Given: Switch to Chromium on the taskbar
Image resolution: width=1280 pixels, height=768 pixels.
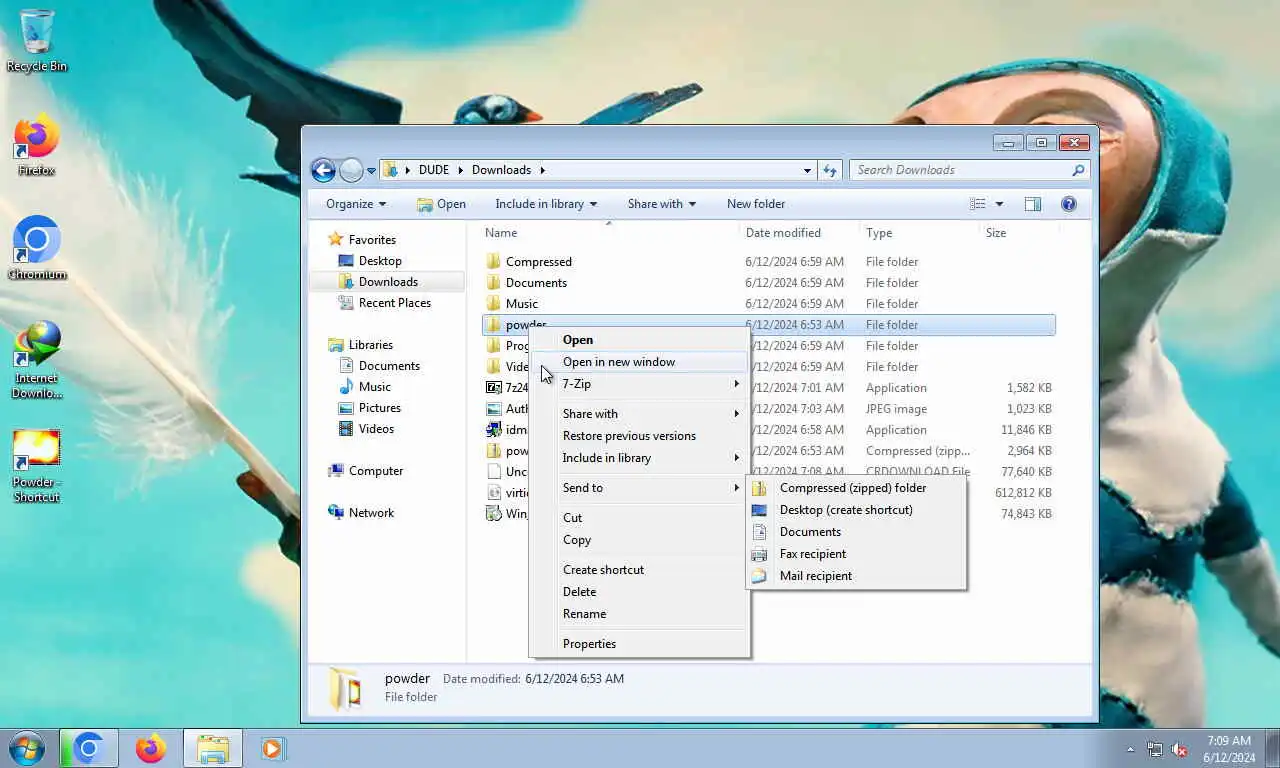Looking at the screenshot, I should (88, 748).
